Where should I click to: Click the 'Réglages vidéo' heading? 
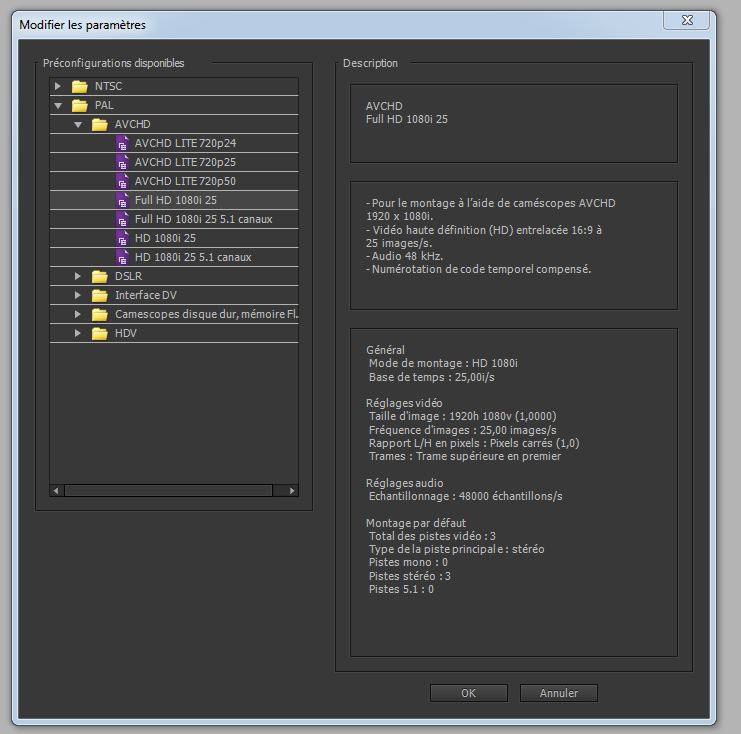404,403
